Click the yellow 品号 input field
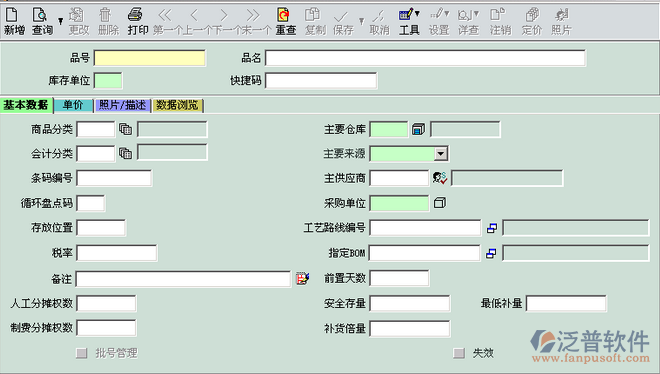660x374 pixels. (x=150, y=58)
